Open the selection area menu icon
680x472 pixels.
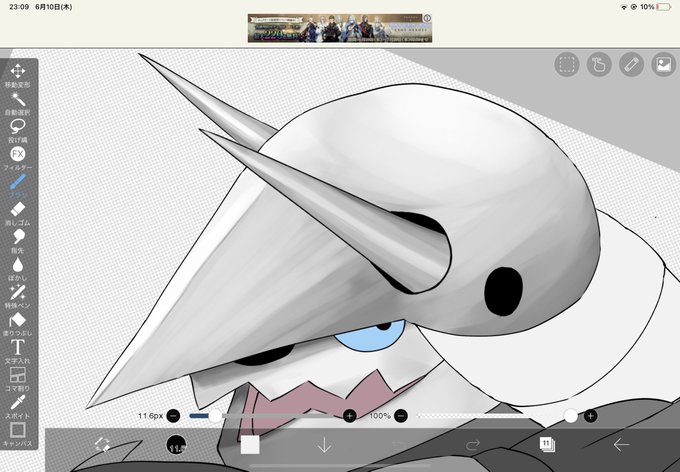[567, 65]
